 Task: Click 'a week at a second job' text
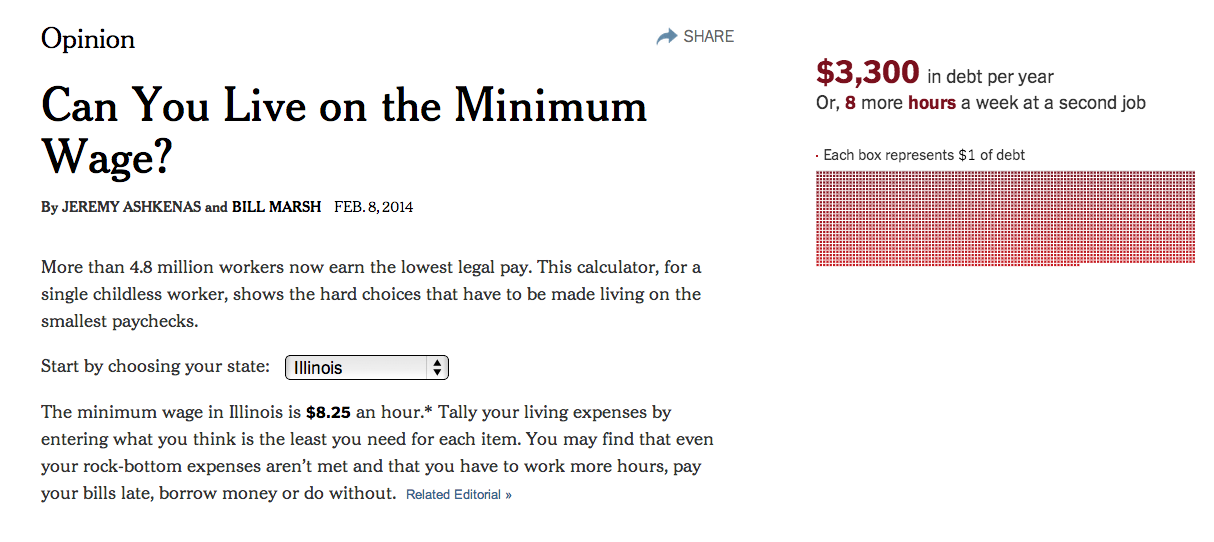[x=1053, y=103]
